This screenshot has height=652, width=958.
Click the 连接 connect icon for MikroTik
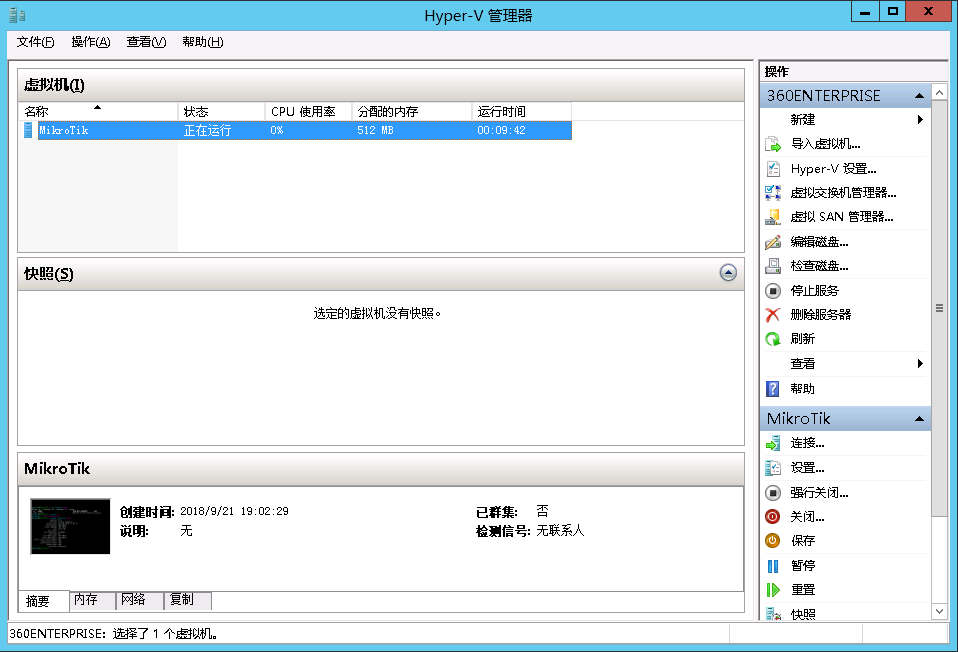773,443
